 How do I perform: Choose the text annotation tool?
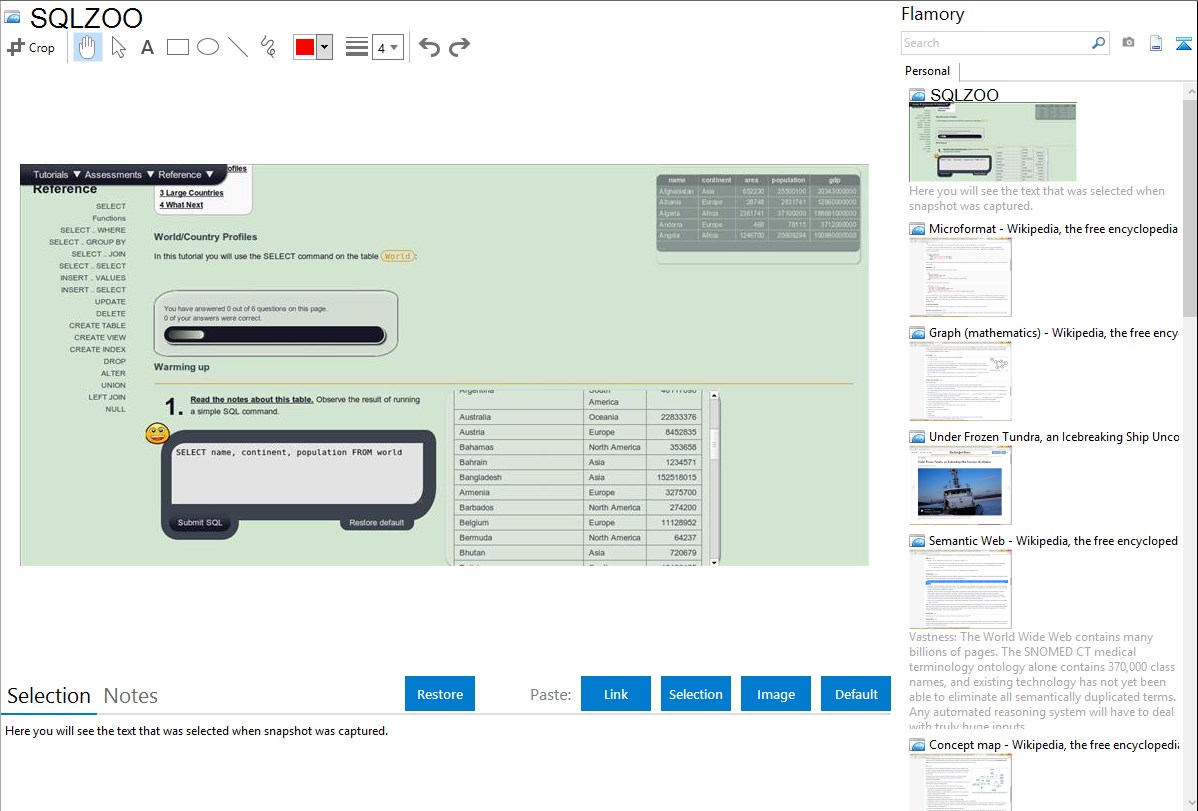coord(147,47)
